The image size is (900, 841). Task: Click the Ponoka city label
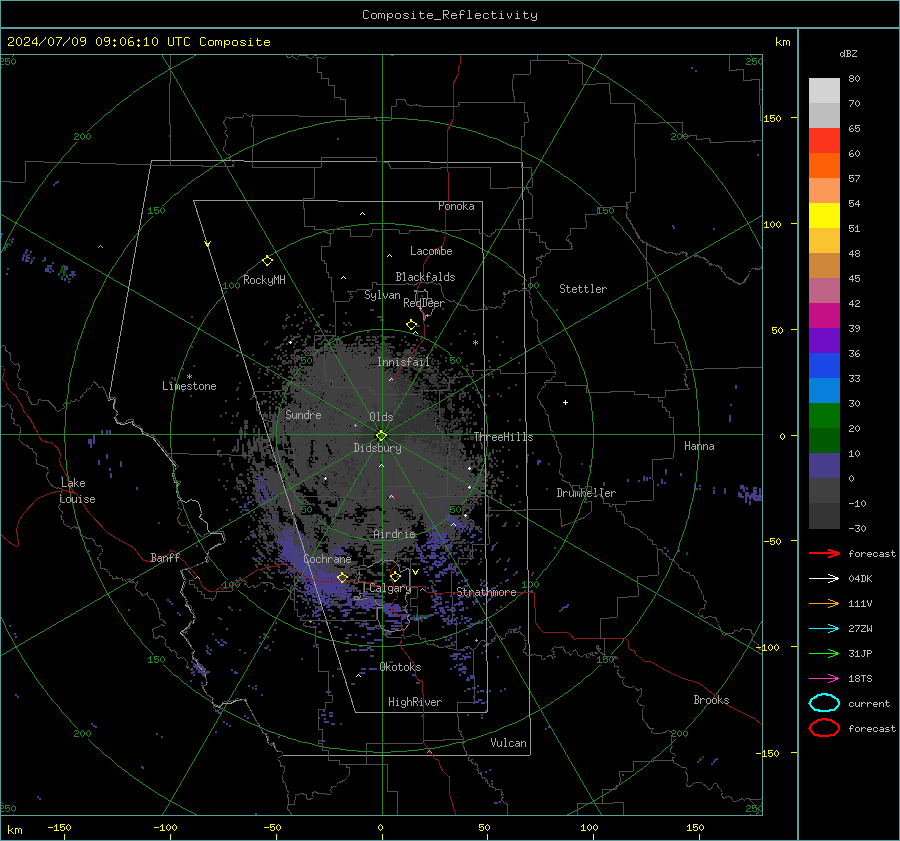click(456, 206)
